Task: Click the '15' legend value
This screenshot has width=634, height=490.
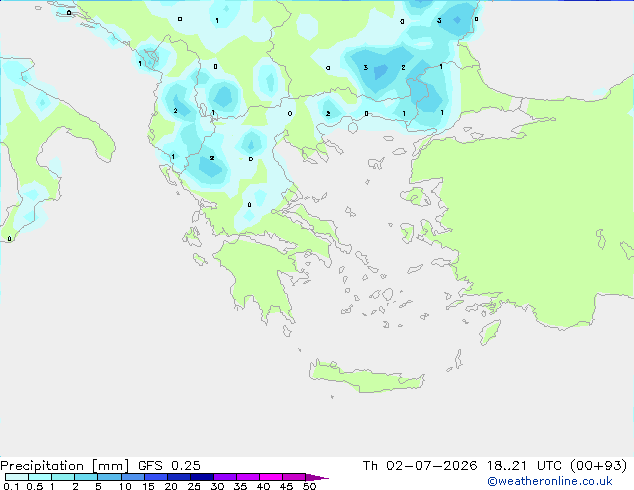Action: [x=148, y=486]
